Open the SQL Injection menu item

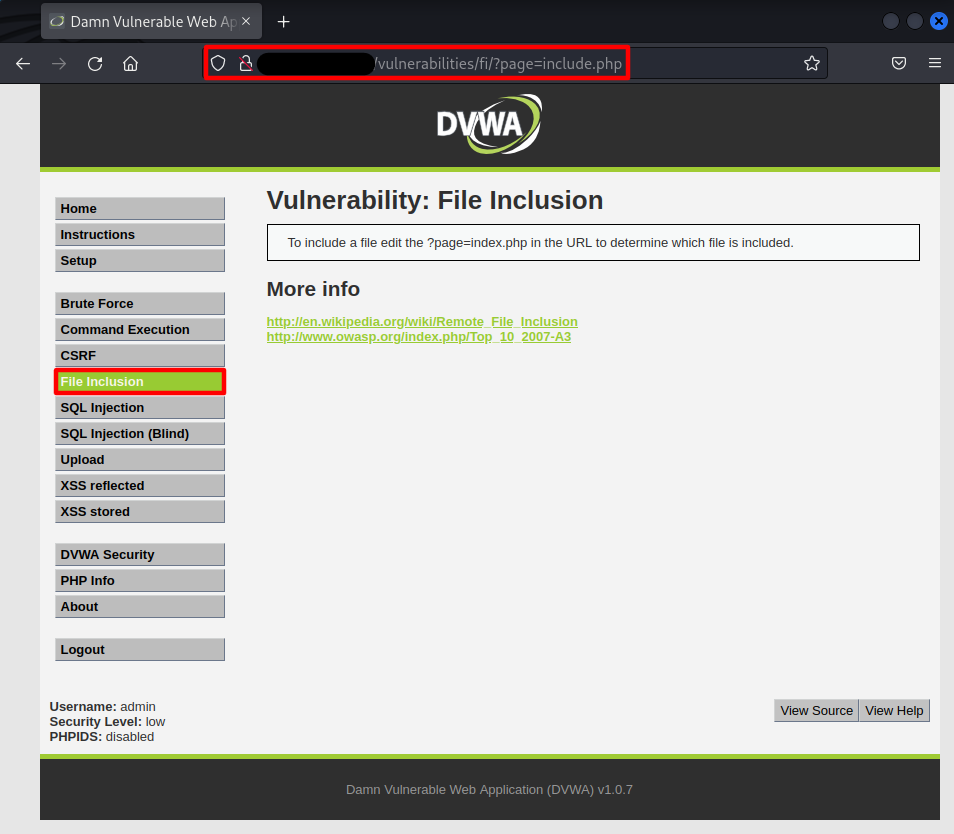tap(140, 408)
